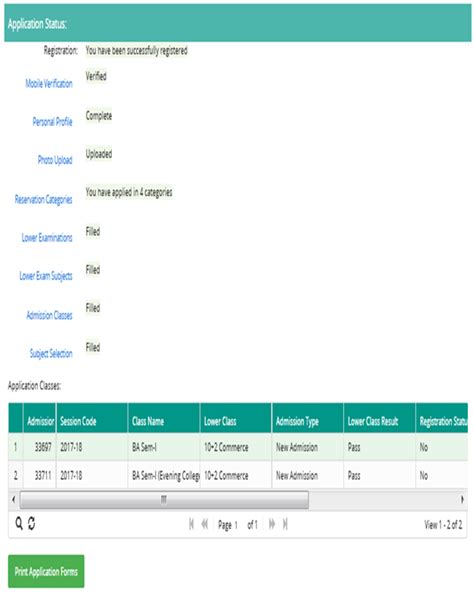Open the Photo Upload link
Image resolution: width=474 pixels, height=604 pixels.
click(x=55, y=160)
